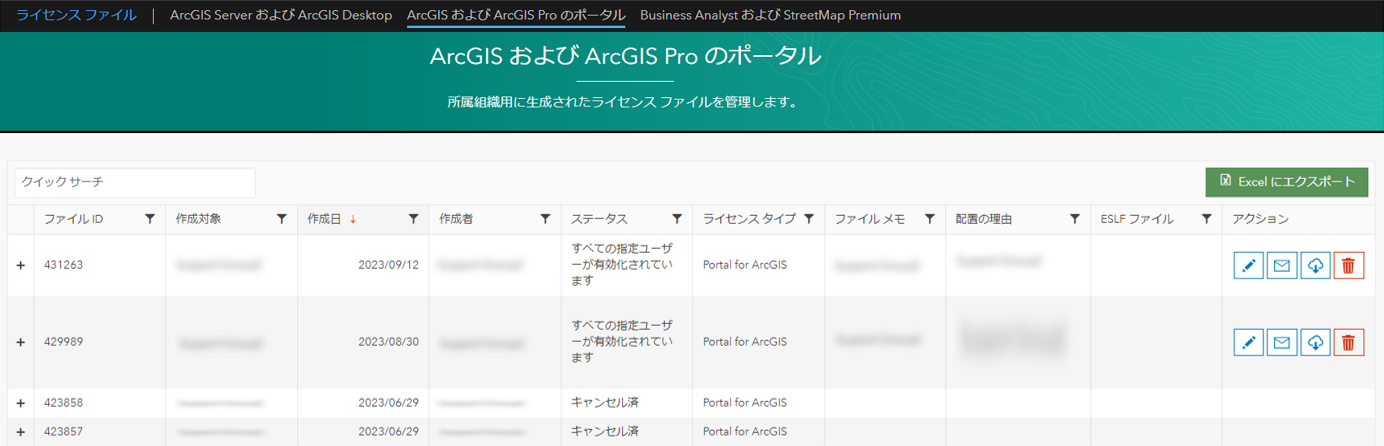
Task: Open filter for 作成対象 column
Action: [x=282, y=219]
